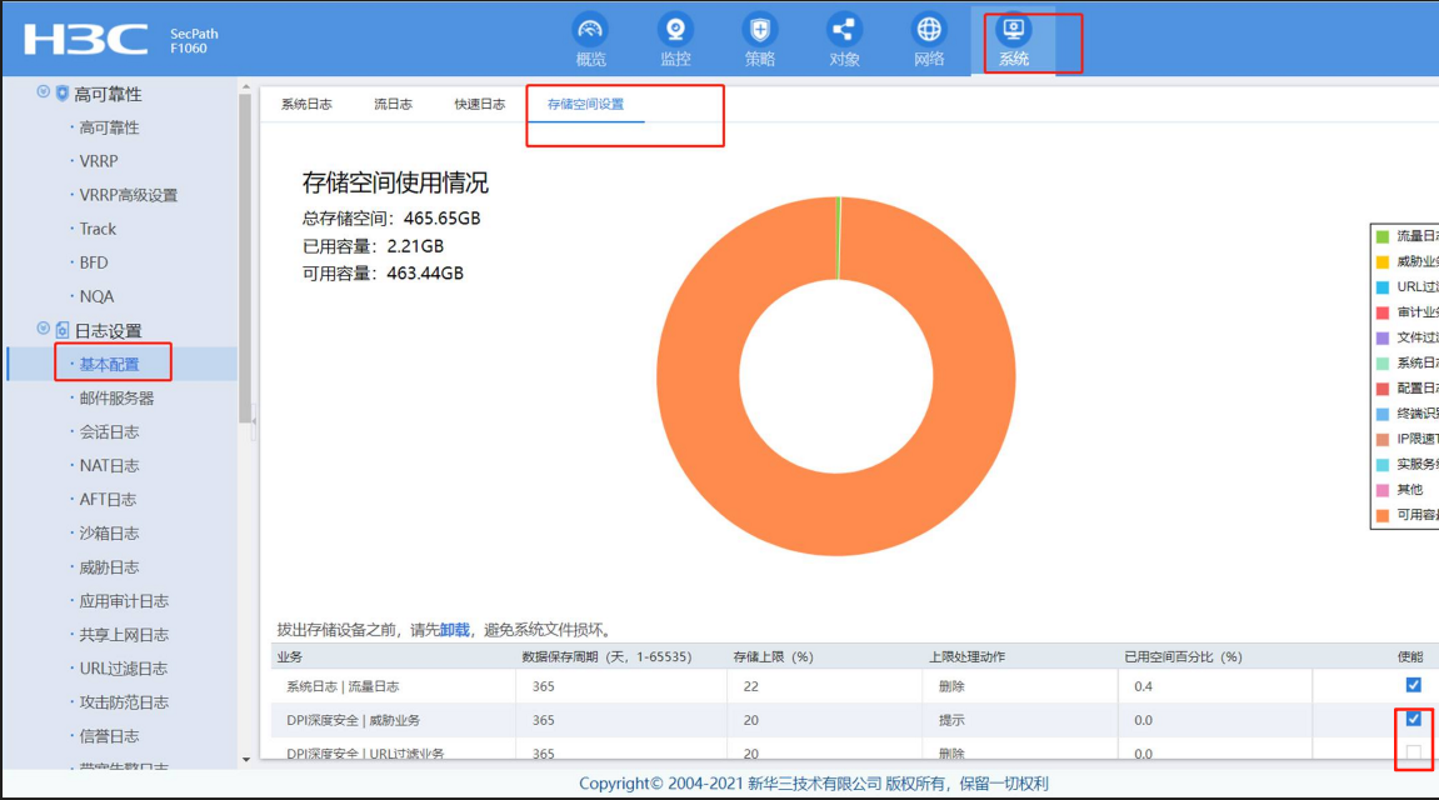Collapse the 日志设置 group using its arrow
Viewport: 1439px width, 800px height.
[x=43, y=329]
